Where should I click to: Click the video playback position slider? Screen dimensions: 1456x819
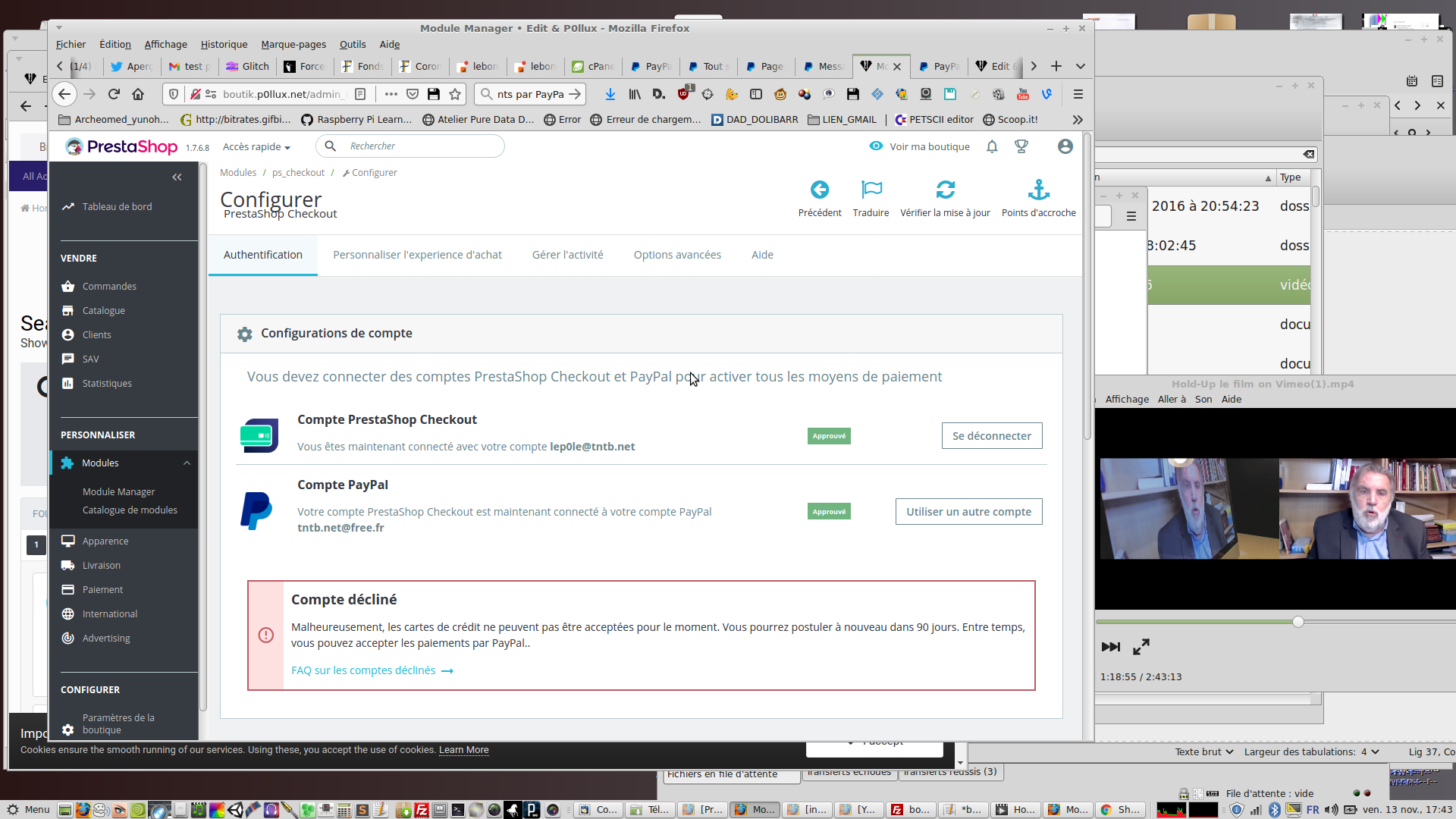click(1298, 622)
